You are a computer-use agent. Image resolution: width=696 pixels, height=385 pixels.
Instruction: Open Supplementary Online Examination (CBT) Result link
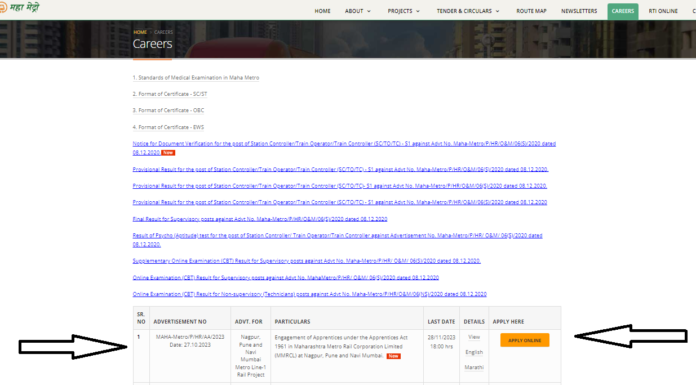[306, 261]
